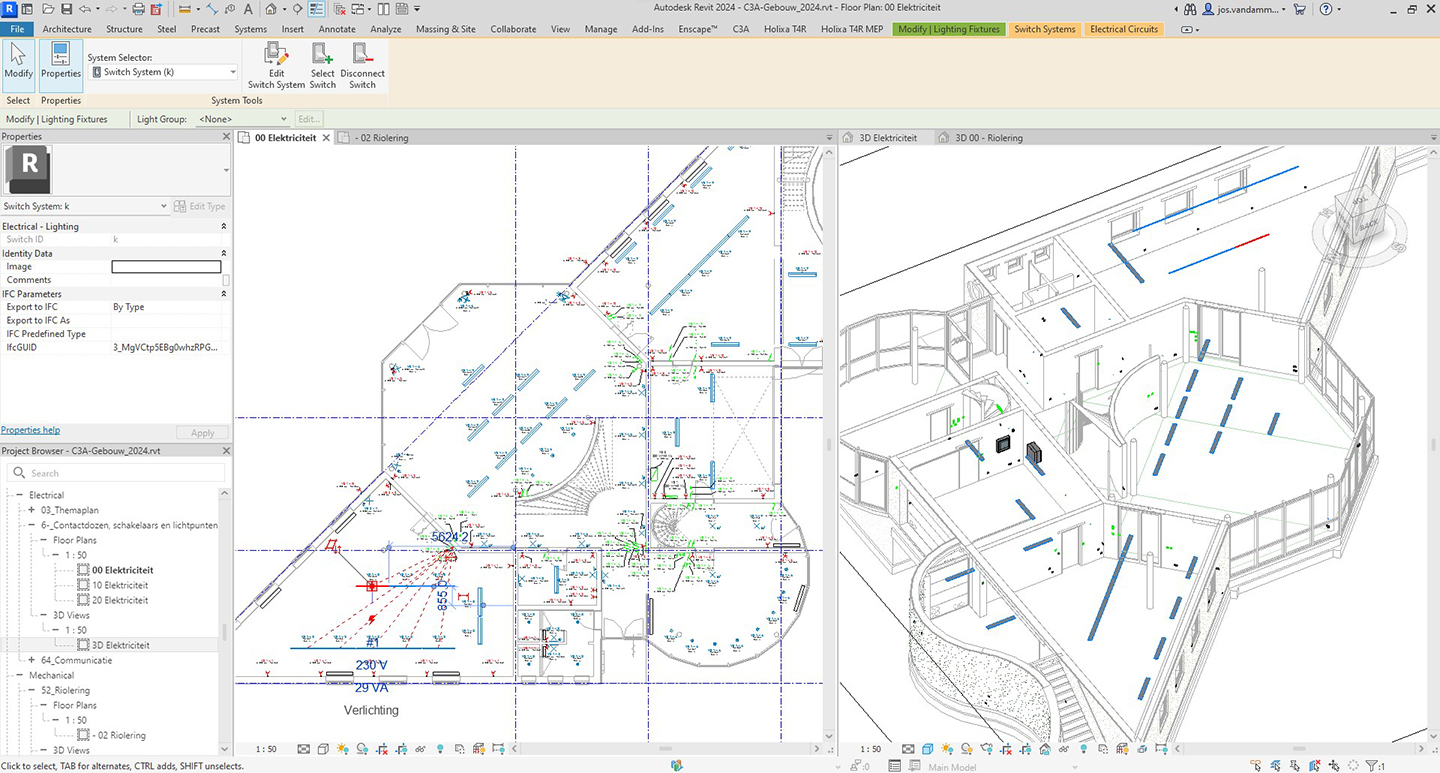Undo the last action

tap(85, 9)
